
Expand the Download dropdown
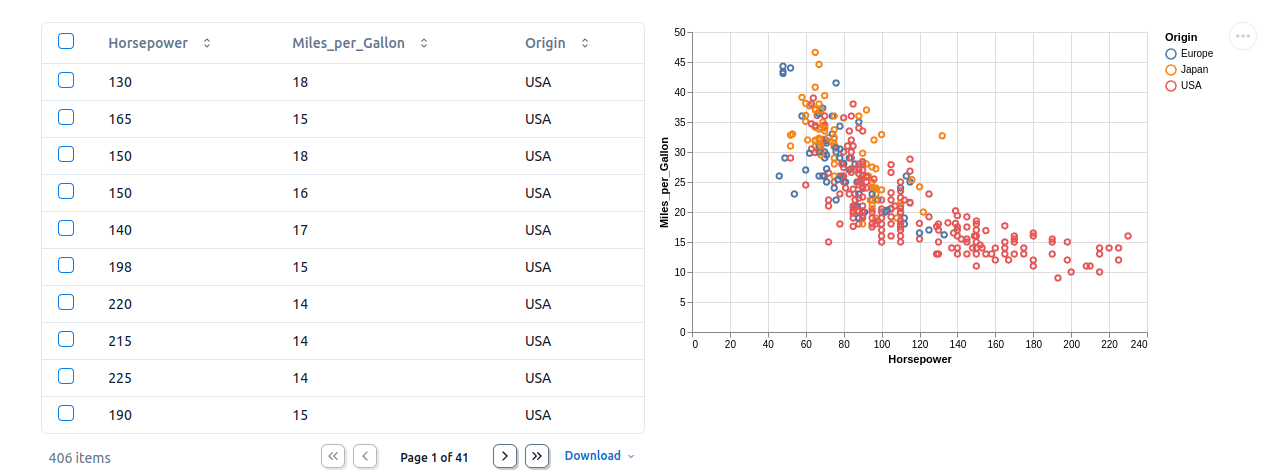[x=599, y=456]
